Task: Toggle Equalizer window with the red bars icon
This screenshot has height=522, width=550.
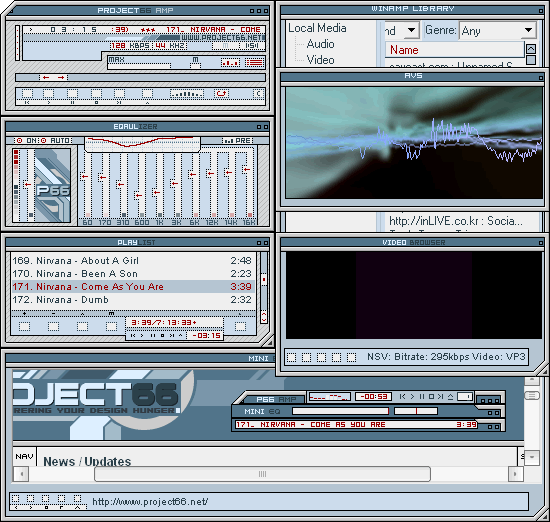Action: 230,63
